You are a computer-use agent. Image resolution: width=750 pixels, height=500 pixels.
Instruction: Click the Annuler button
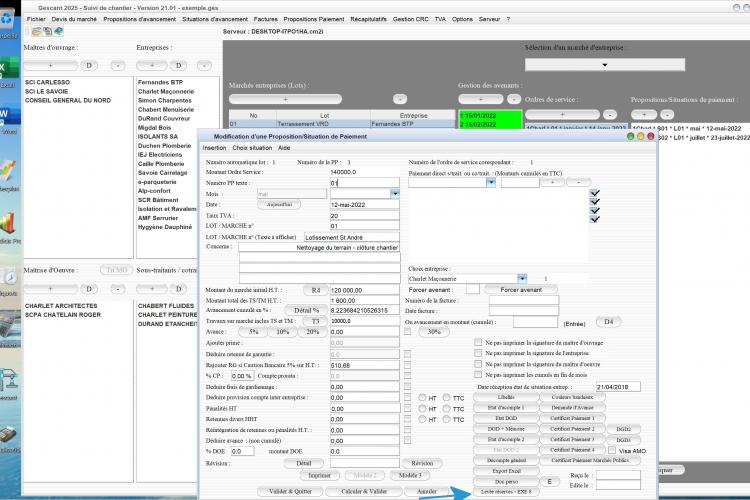tap(427, 491)
